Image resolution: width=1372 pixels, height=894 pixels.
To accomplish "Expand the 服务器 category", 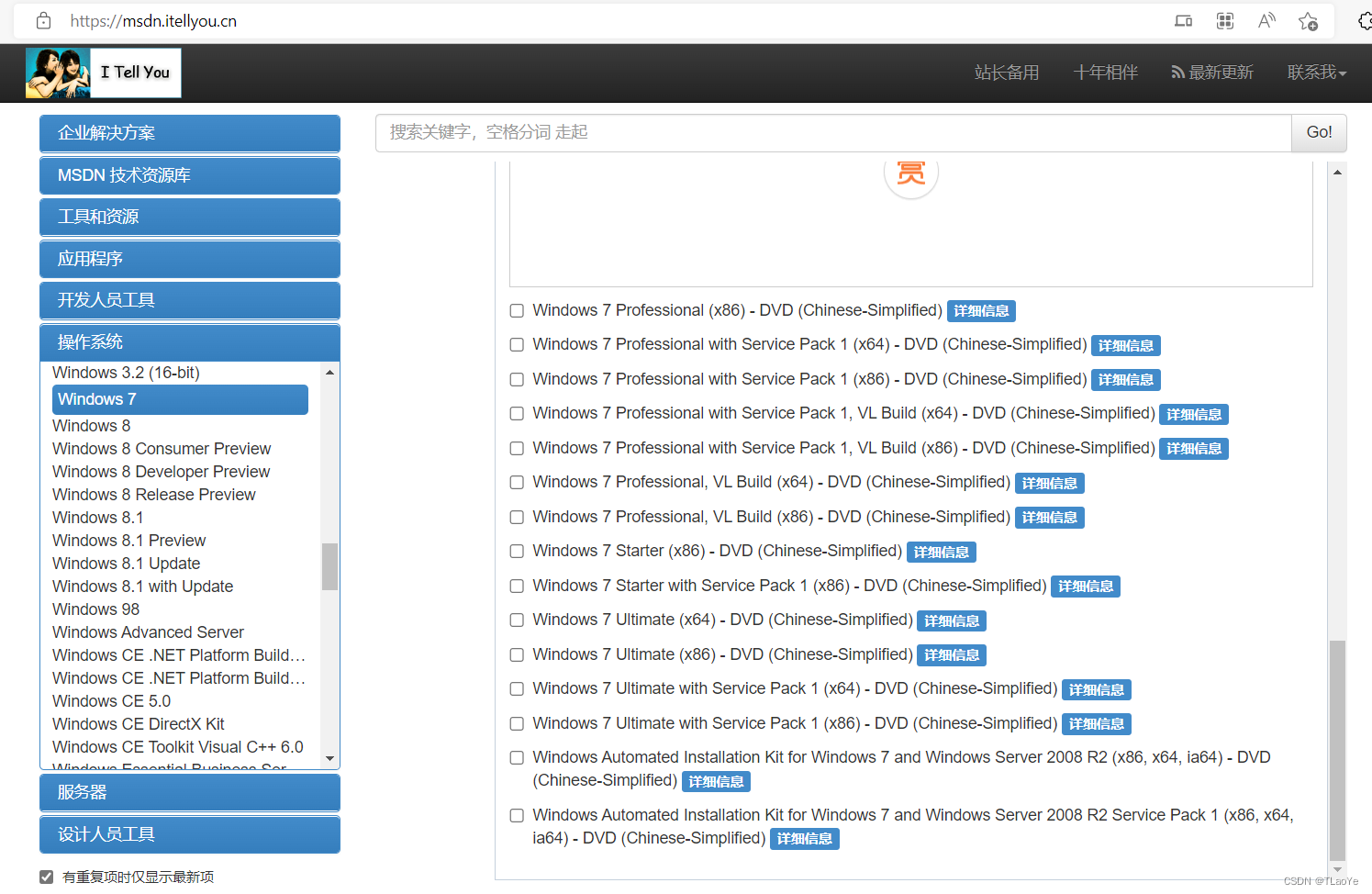I will (x=190, y=792).
